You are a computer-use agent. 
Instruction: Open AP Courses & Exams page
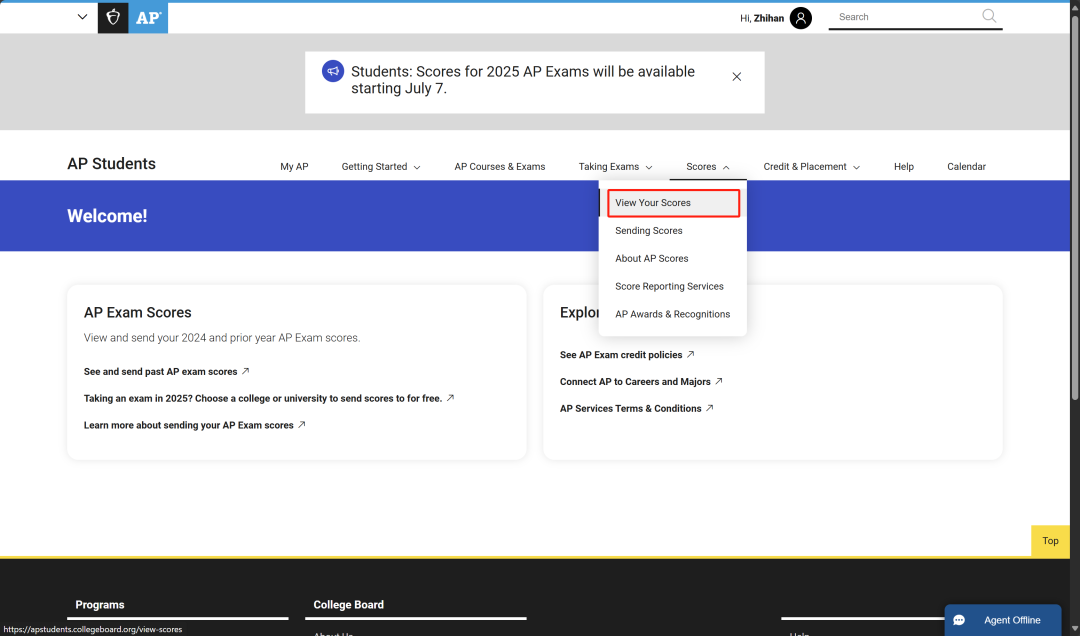pos(499,167)
